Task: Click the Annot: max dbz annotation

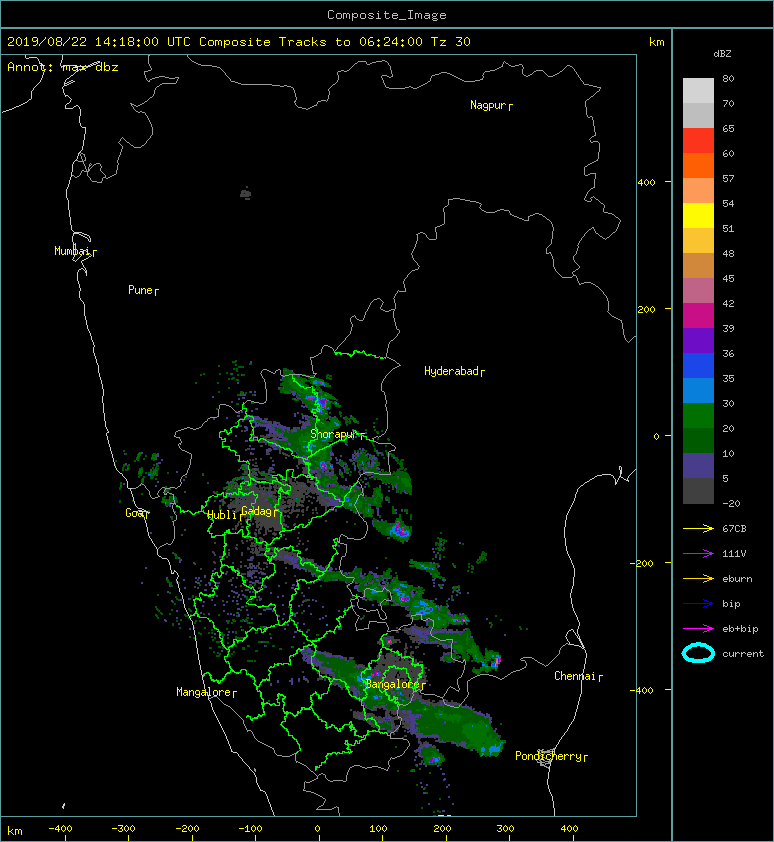Action: [x=62, y=67]
